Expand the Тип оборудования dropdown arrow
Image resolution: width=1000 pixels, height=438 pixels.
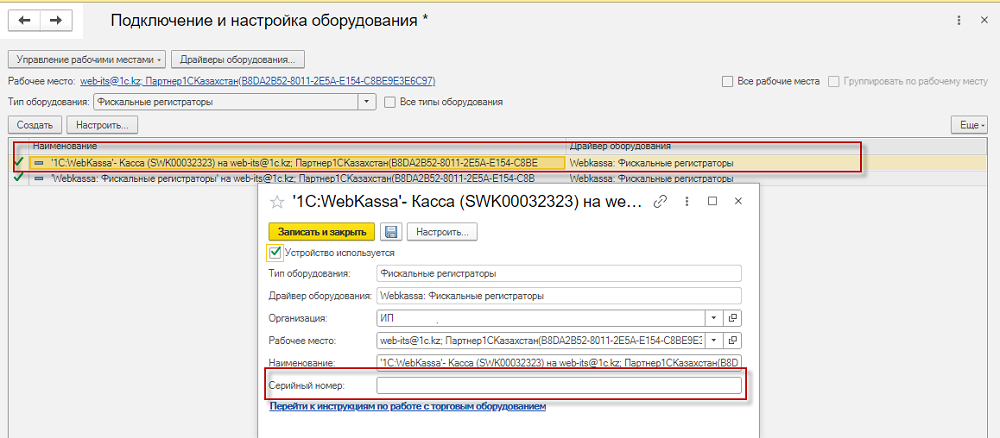(x=367, y=101)
